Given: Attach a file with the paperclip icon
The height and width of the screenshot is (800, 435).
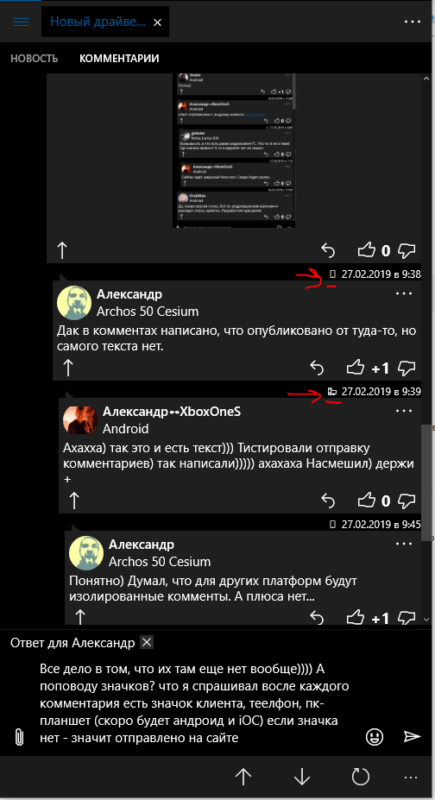Looking at the screenshot, I should coord(19,737).
